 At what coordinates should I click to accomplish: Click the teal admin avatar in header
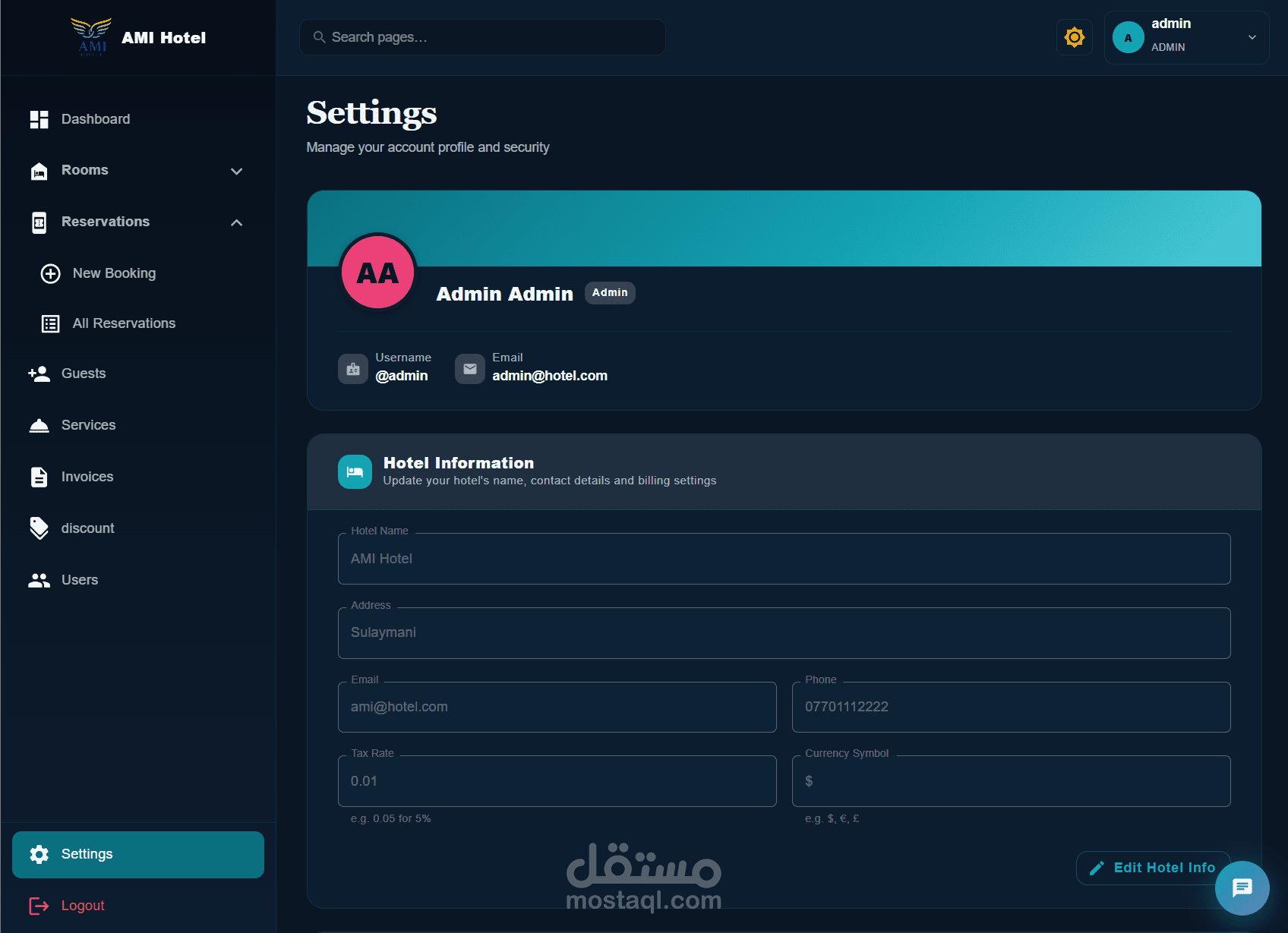[1129, 37]
